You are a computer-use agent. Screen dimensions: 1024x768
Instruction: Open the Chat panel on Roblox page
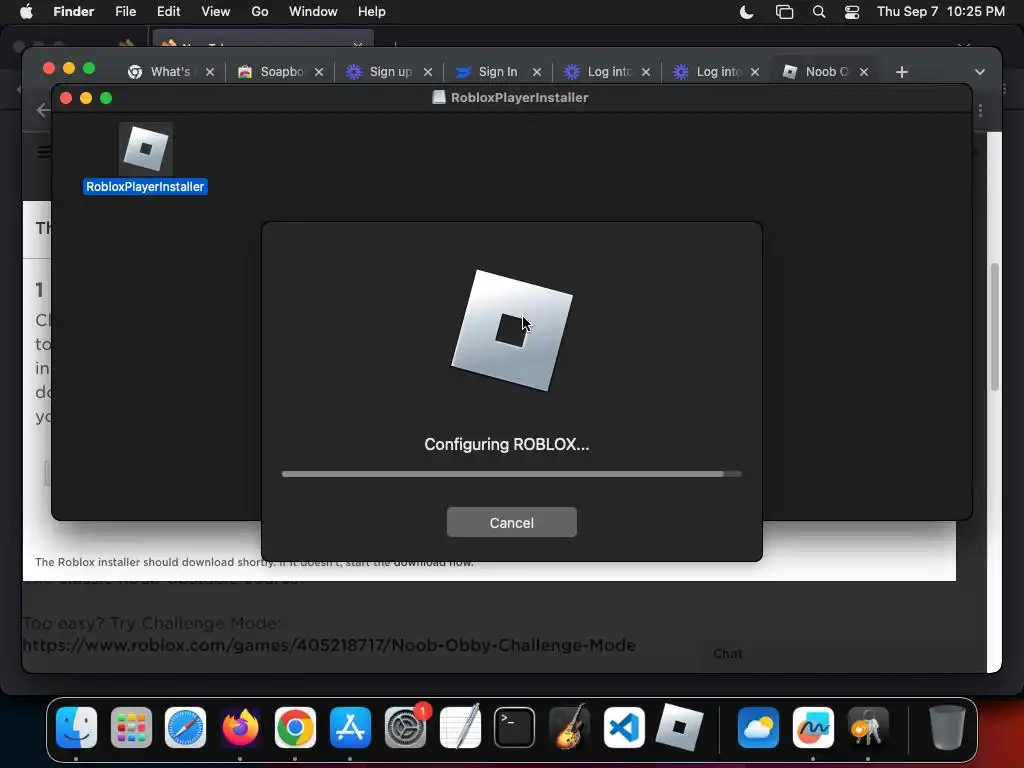728,654
